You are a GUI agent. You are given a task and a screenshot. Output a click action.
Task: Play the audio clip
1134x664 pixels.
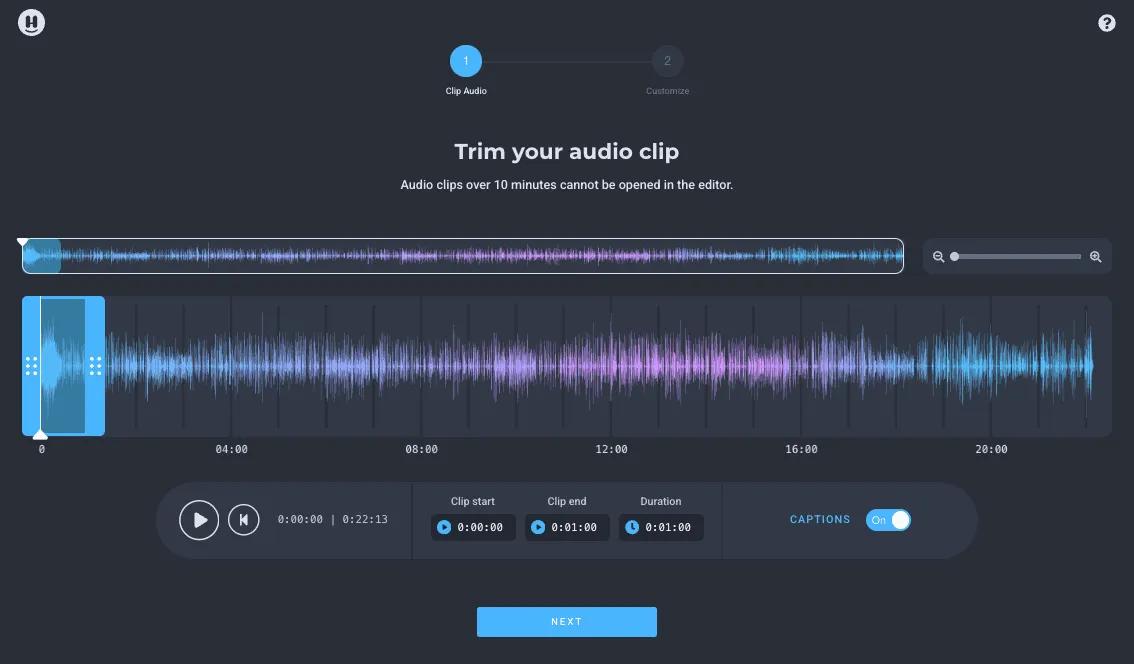click(199, 520)
